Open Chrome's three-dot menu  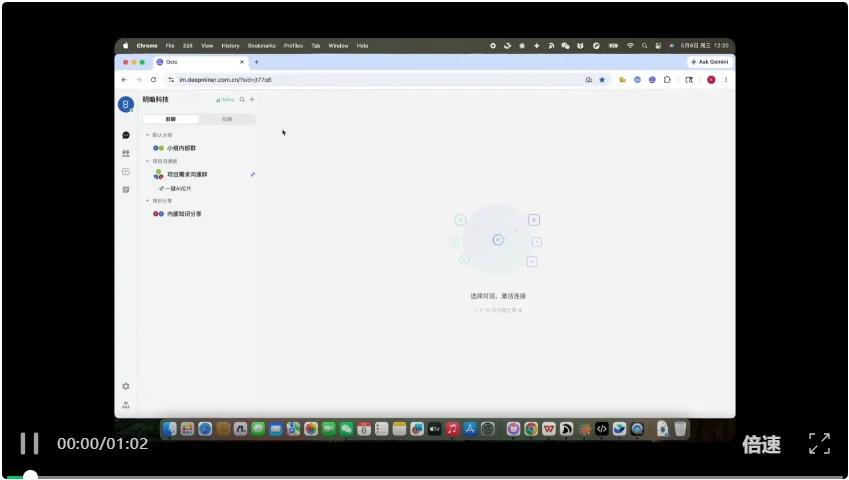(726, 80)
